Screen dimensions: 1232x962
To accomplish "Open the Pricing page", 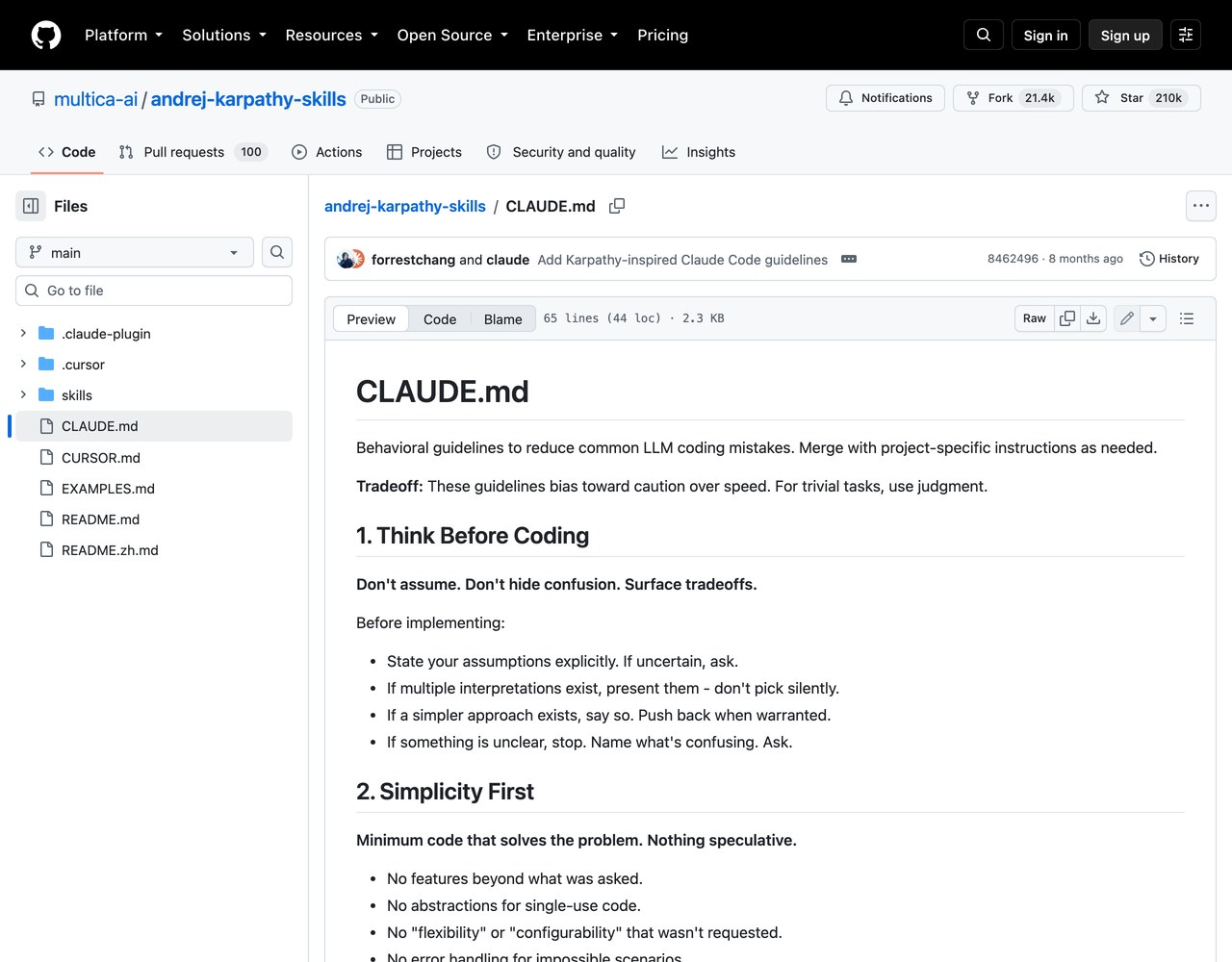I will pyautogui.click(x=662, y=35).
